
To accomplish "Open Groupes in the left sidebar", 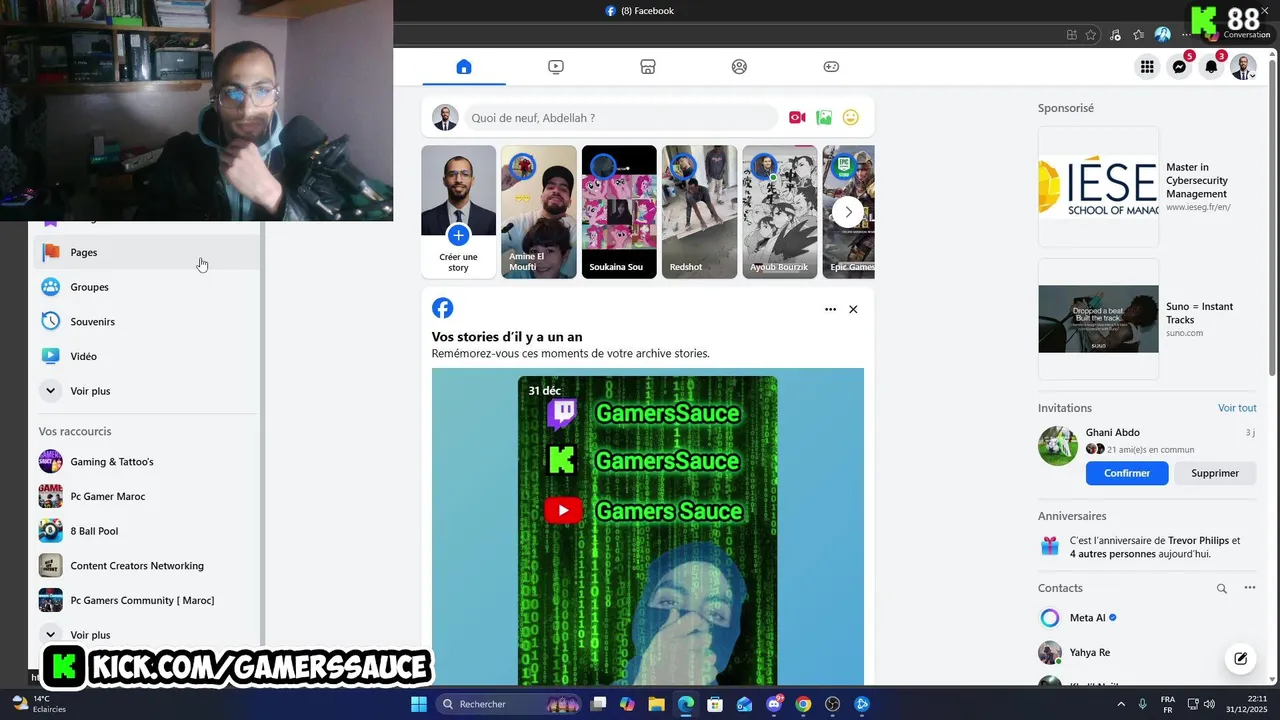I will click(147, 287).
